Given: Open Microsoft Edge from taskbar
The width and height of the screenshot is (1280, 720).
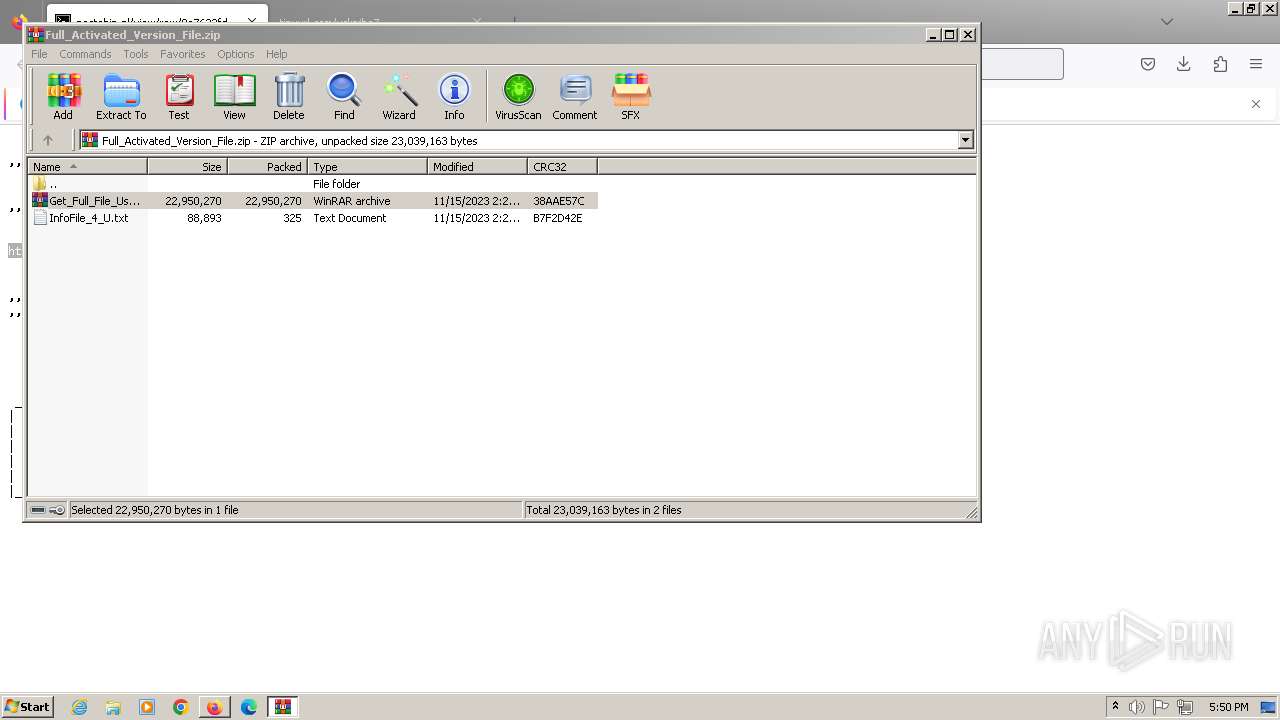Looking at the screenshot, I should 249,707.
